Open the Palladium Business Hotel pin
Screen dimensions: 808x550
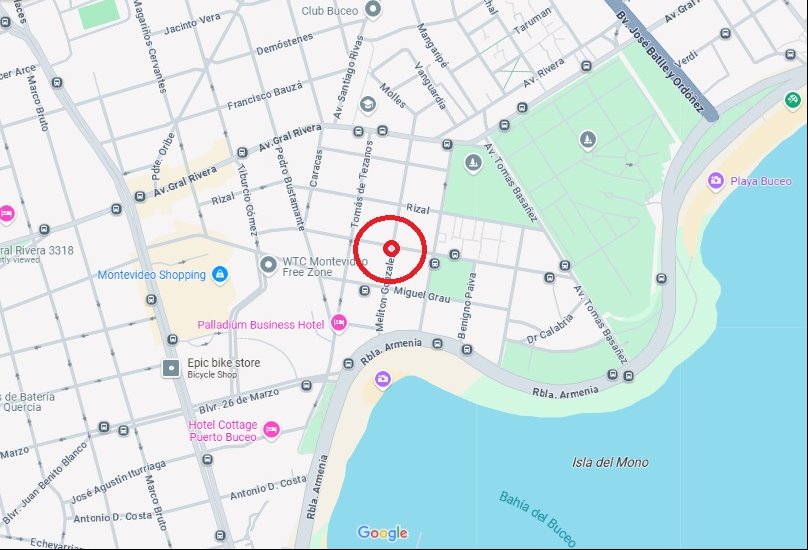pyautogui.click(x=339, y=323)
